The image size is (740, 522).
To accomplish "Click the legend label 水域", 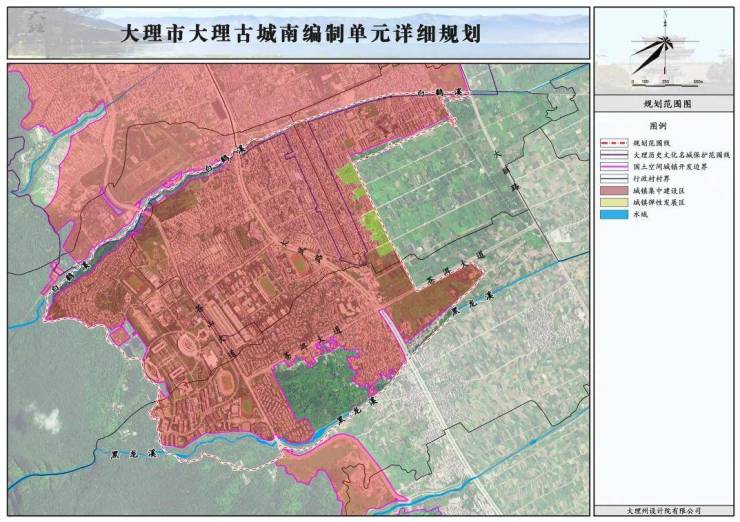I will tap(640, 214).
